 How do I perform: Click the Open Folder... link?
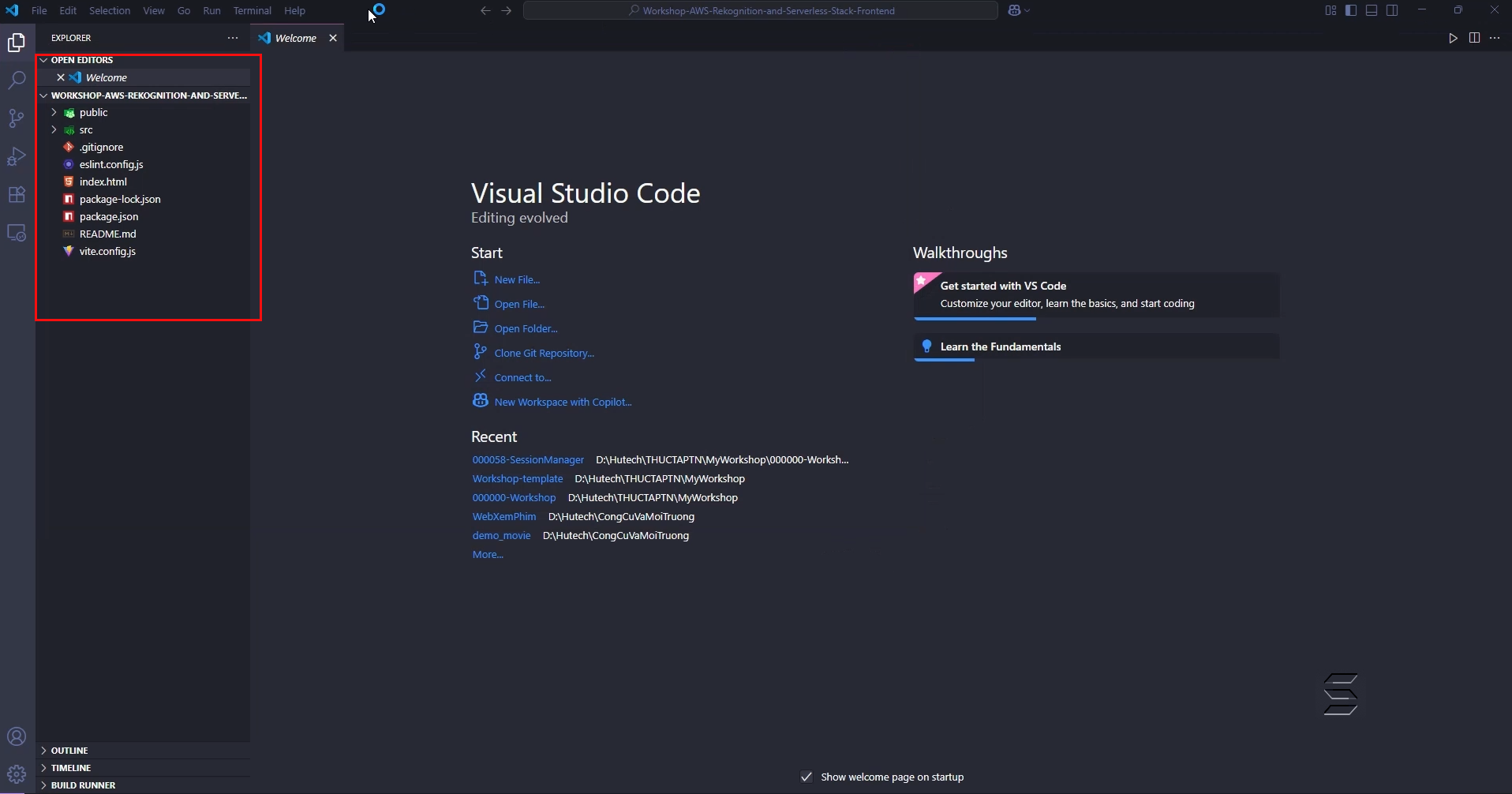pos(526,328)
